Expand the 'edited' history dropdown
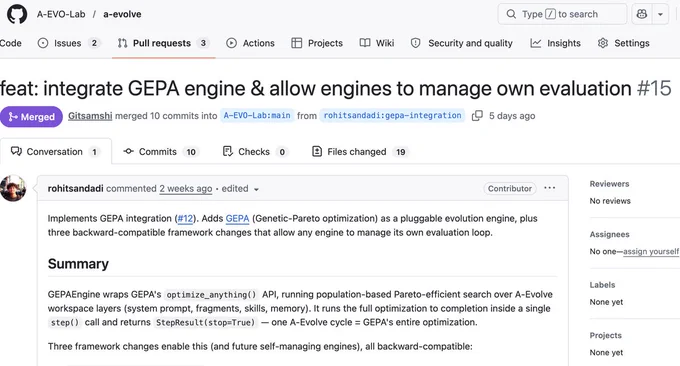Image resolution: width=680 pixels, height=366 pixels. pos(240,189)
